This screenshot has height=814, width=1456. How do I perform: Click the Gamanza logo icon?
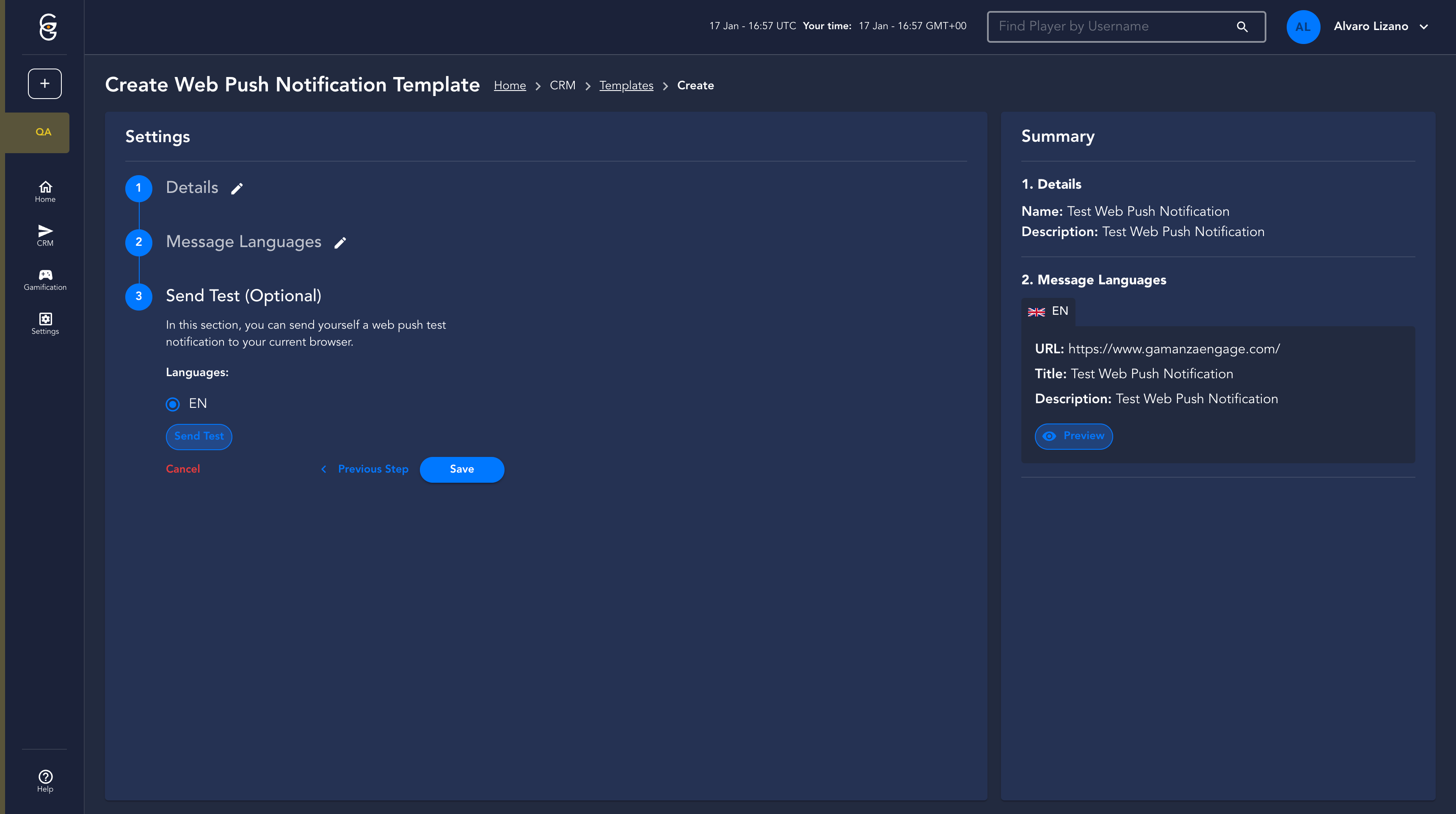pyautogui.click(x=48, y=27)
